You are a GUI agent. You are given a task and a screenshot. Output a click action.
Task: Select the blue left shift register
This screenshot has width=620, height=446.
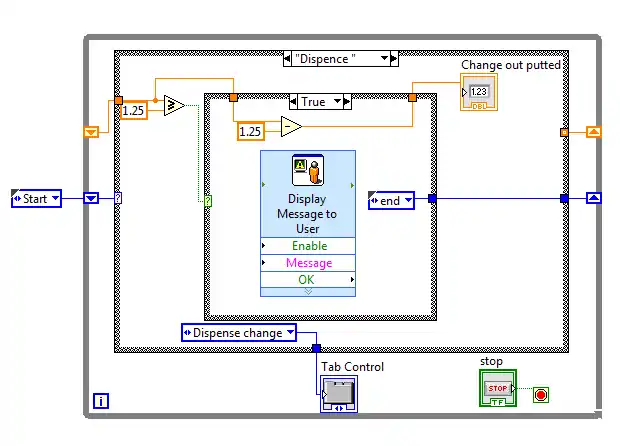tap(91, 198)
